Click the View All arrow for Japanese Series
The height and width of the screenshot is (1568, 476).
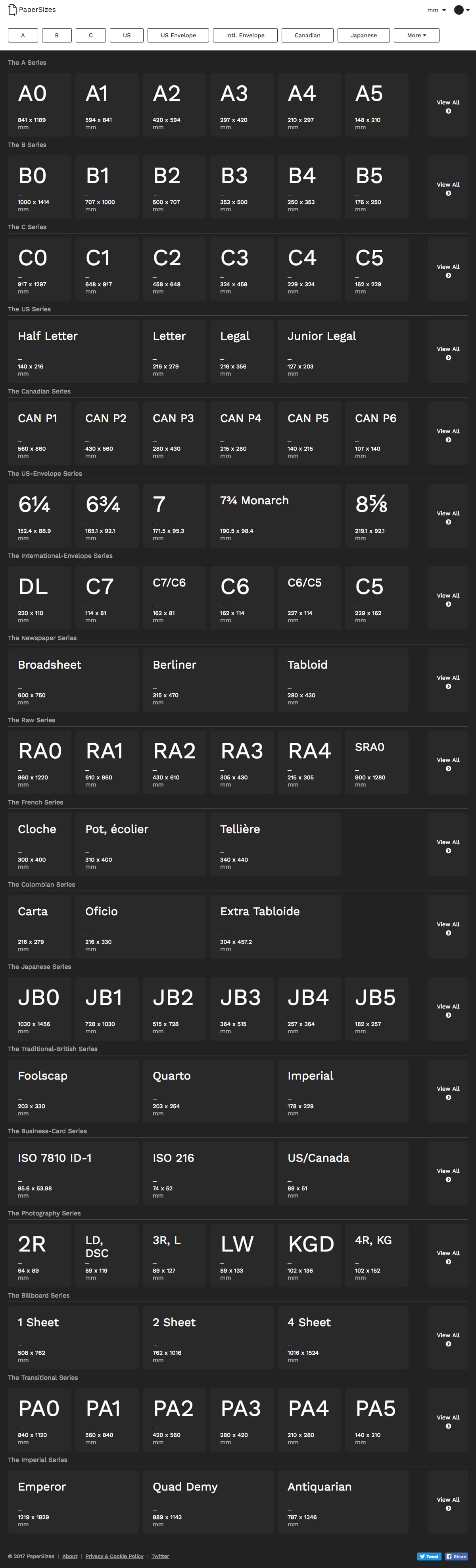[448, 1015]
